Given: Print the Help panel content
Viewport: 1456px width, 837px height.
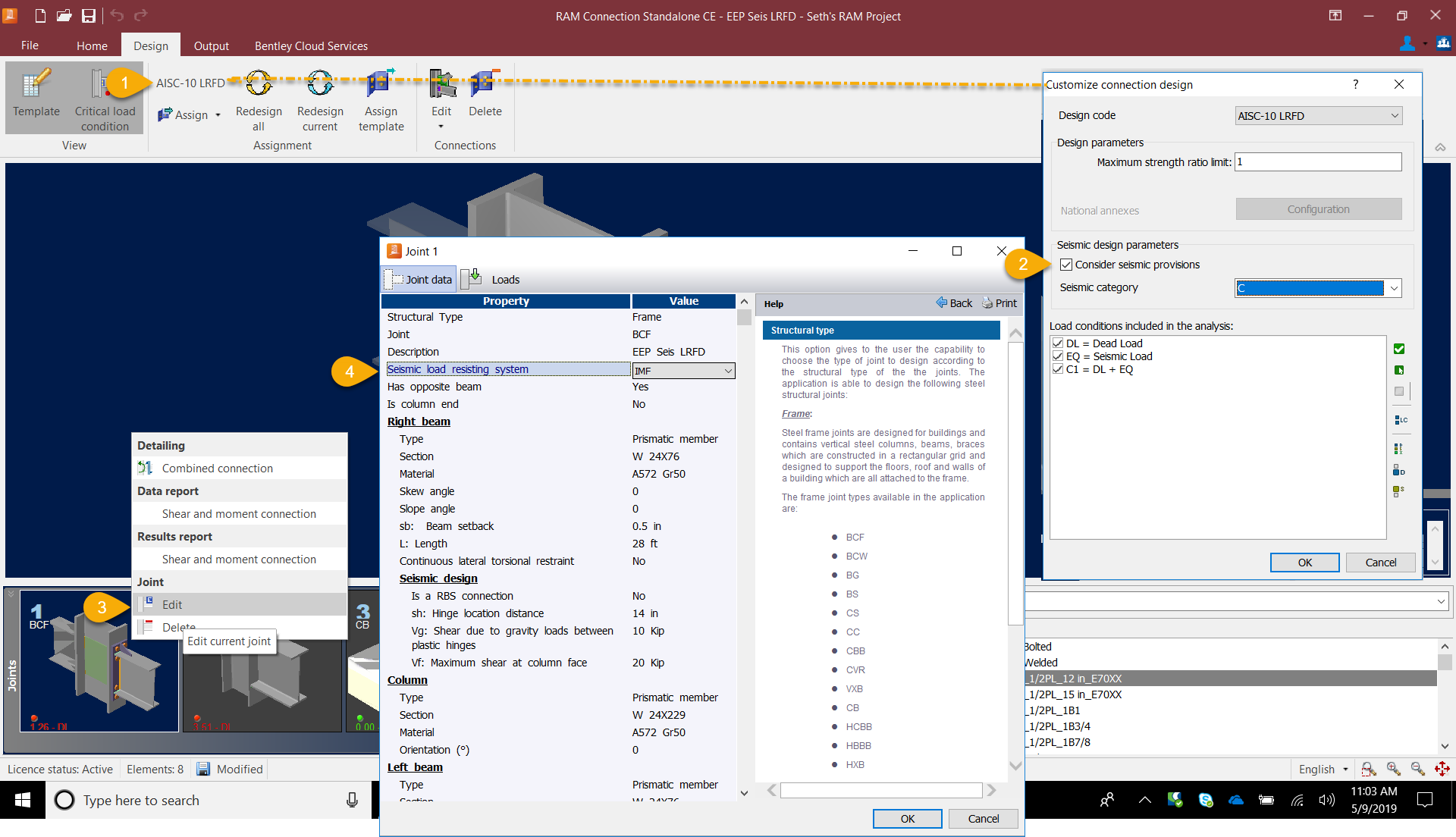Looking at the screenshot, I should pyautogui.click(x=999, y=303).
